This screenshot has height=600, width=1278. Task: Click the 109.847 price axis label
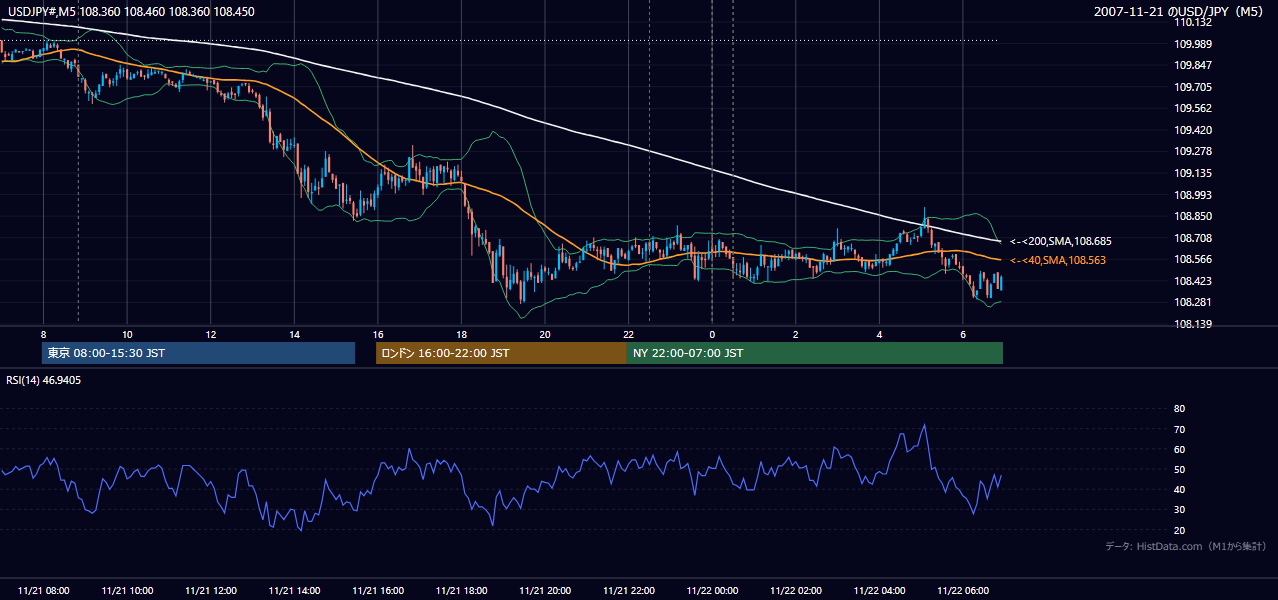(x=1194, y=65)
